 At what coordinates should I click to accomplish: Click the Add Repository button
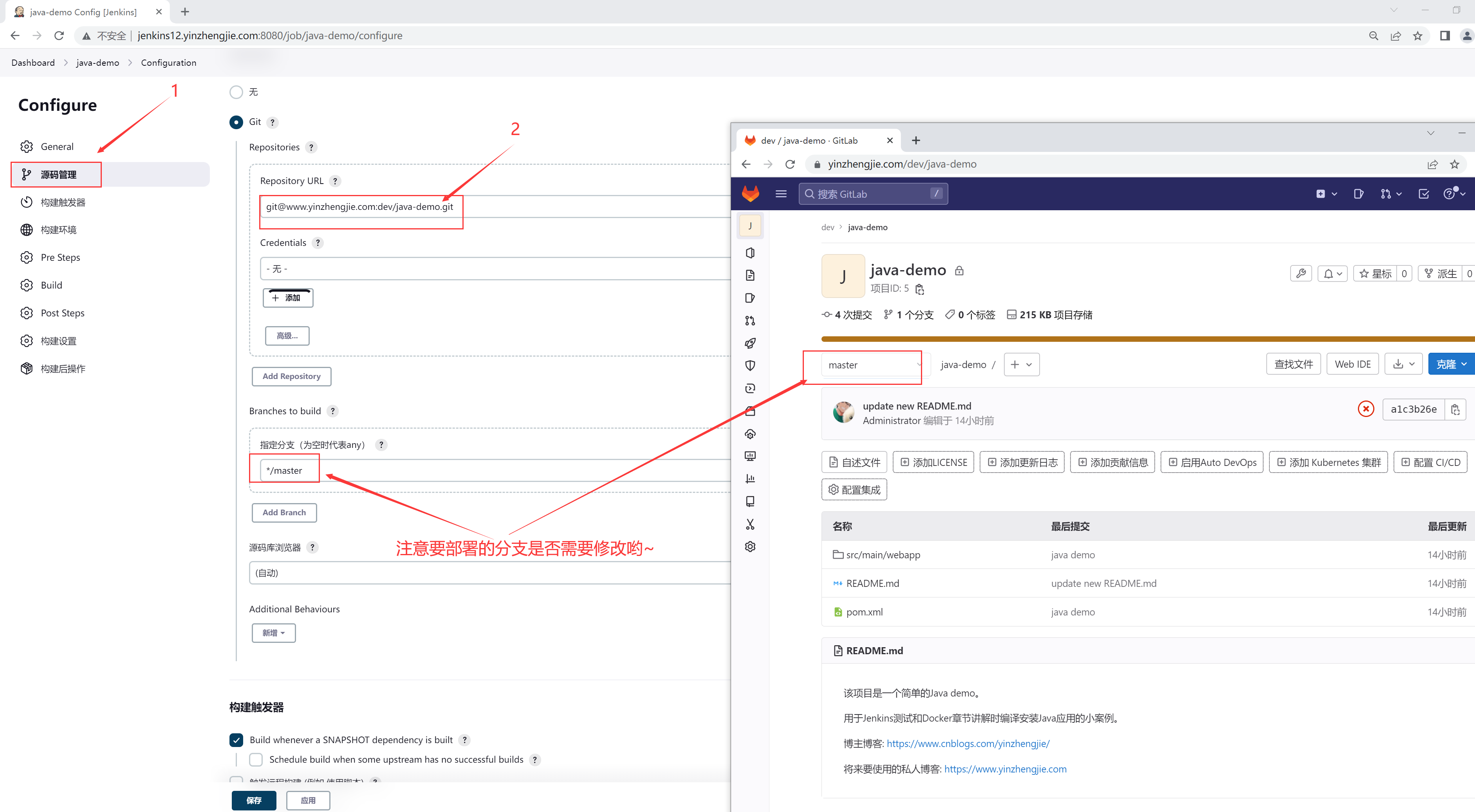(x=291, y=376)
